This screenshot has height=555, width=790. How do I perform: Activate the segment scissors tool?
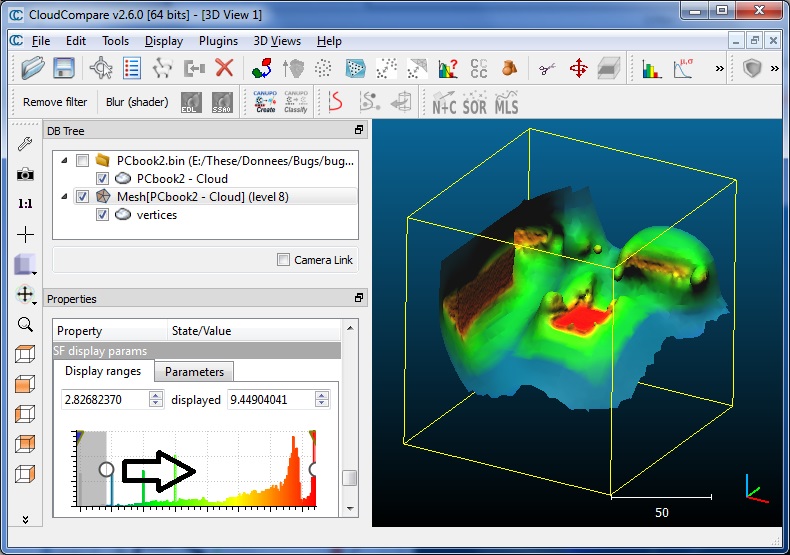click(547, 68)
